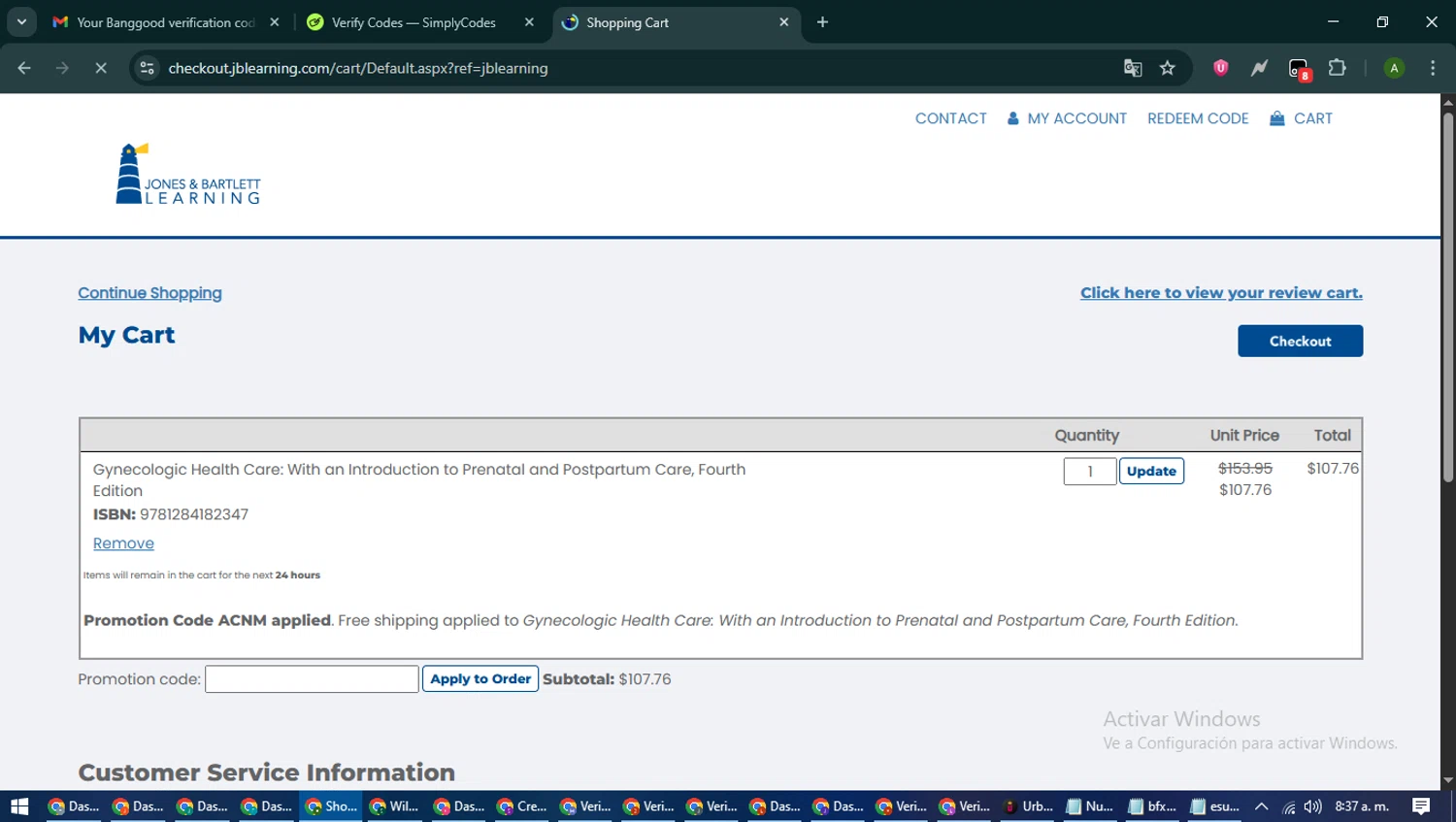This screenshot has width=1456, height=822.
Task: Select the ISBN 9781284182347 text
Action: (171, 514)
